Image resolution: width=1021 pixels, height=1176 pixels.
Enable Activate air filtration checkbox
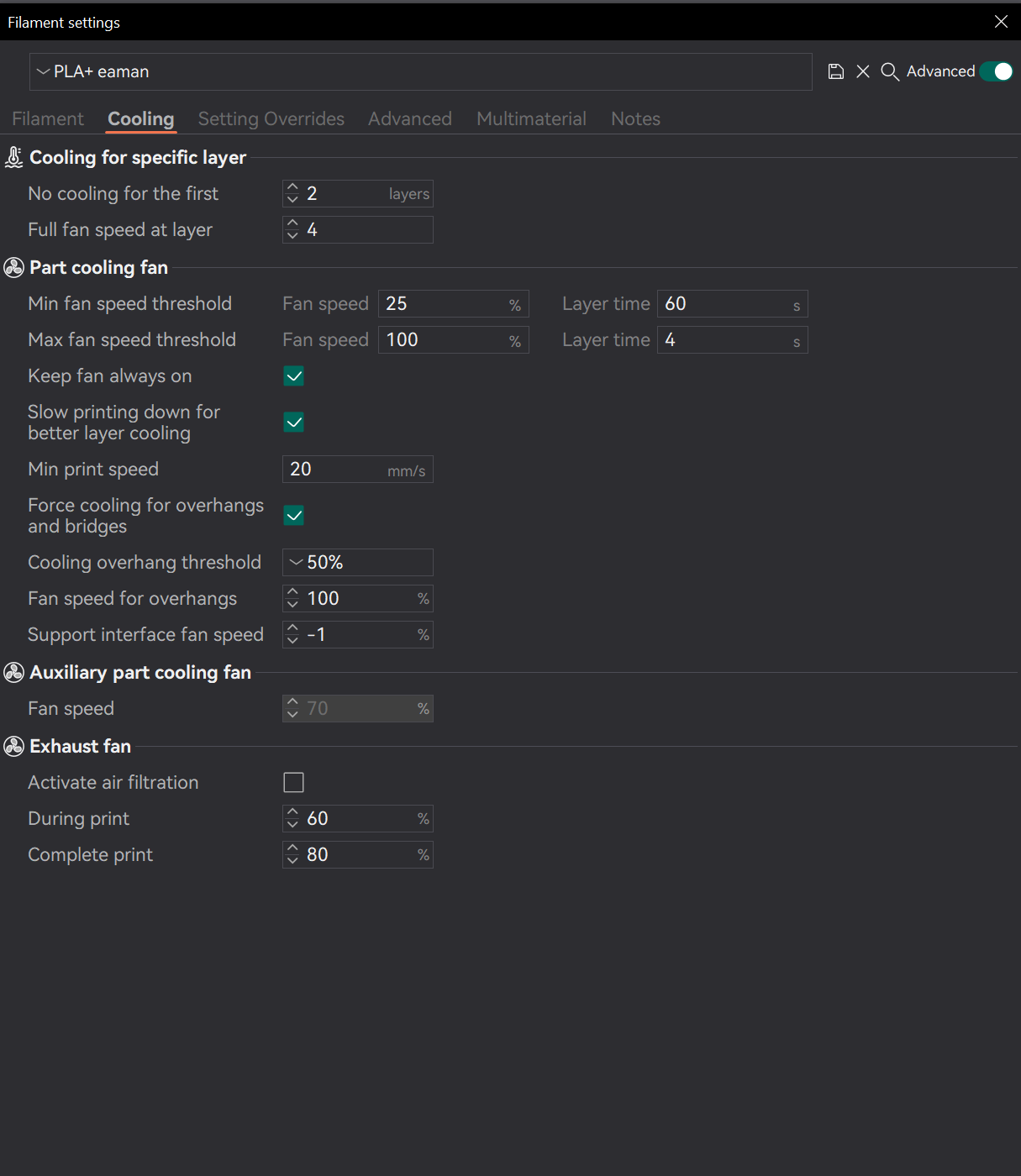click(x=294, y=783)
